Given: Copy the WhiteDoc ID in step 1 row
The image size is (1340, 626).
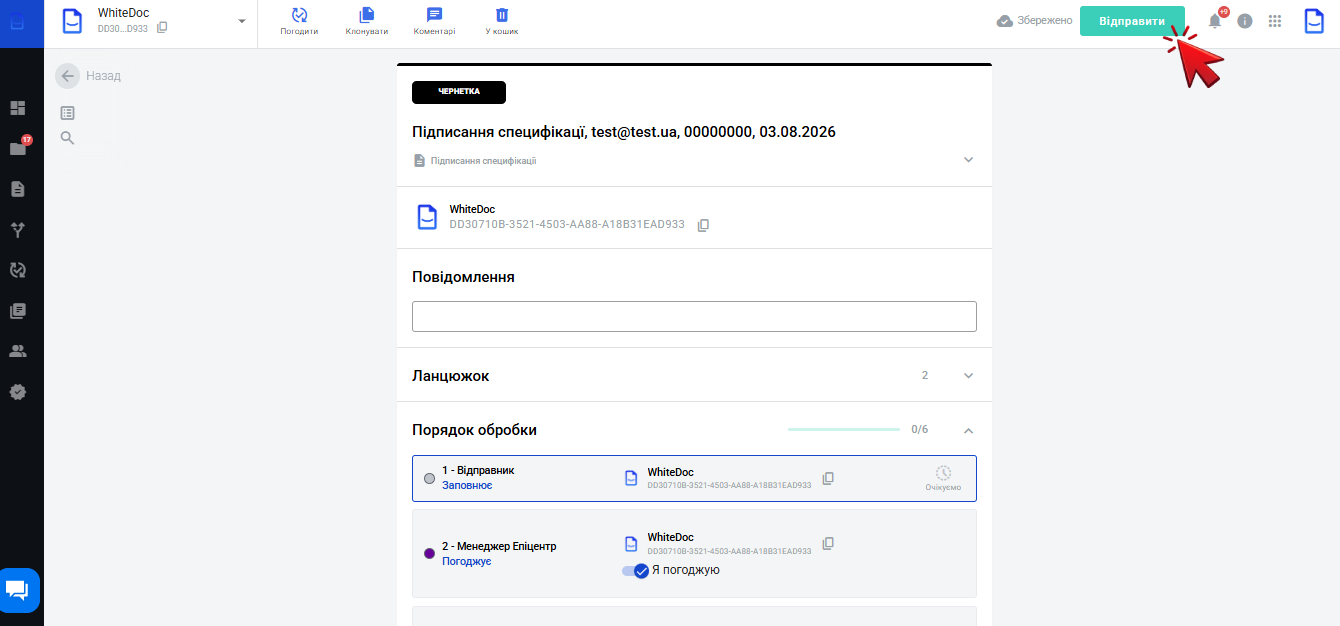Looking at the screenshot, I should pos(828,479).
